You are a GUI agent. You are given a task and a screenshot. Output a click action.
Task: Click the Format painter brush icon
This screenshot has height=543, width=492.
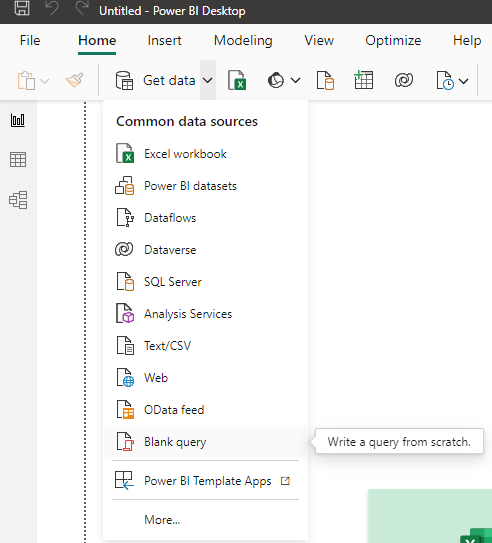point(74,80)
